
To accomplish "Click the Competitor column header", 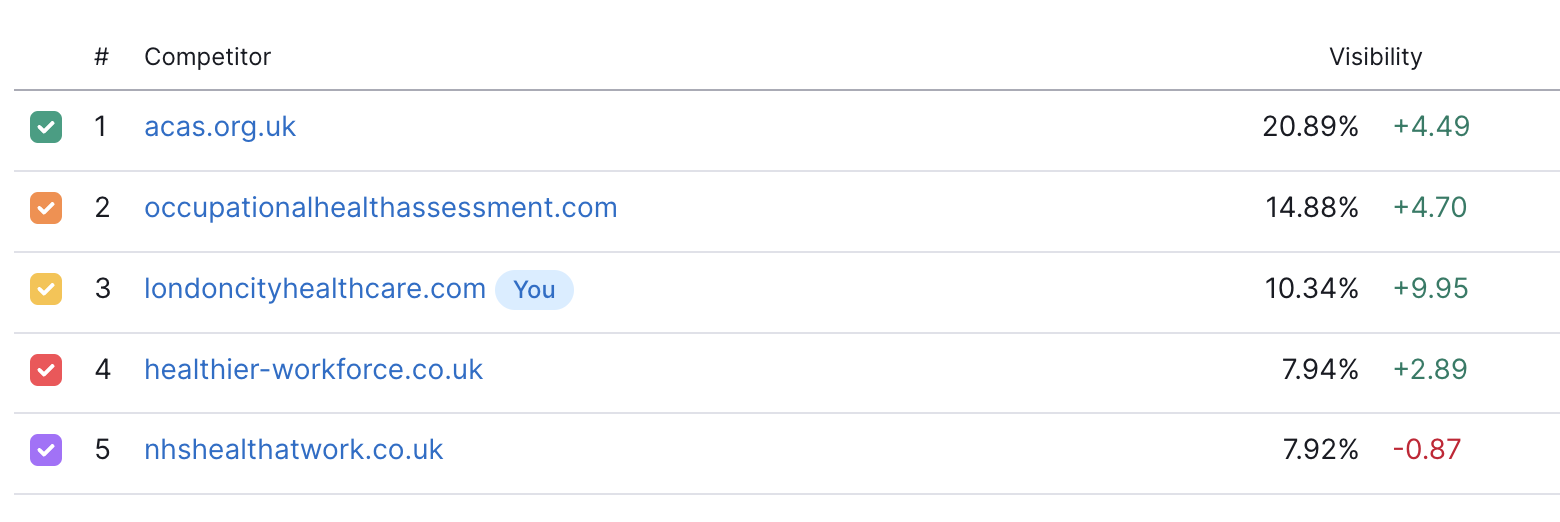I will (208, 57).
